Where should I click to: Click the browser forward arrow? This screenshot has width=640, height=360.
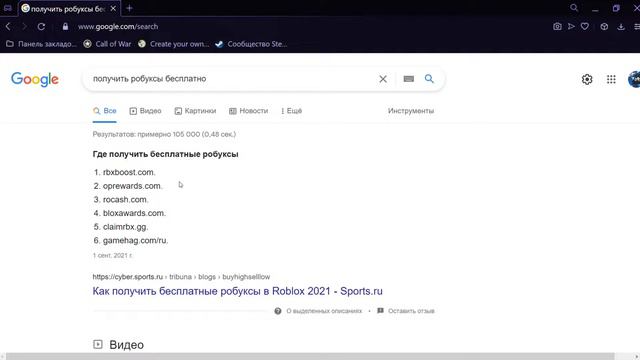click(24, 27)
